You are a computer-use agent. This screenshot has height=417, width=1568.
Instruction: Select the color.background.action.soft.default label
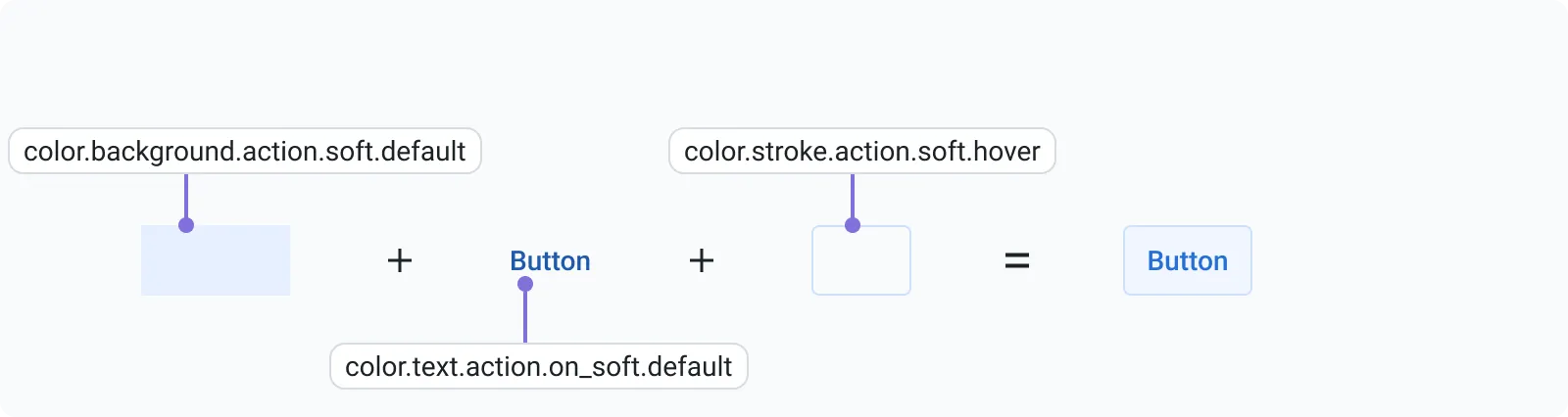point(245,151)
